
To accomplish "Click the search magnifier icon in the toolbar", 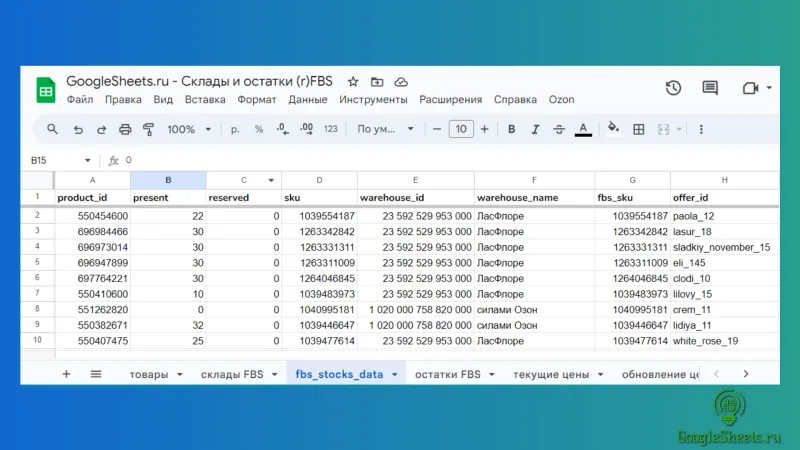I will click(x=52, y=129).
